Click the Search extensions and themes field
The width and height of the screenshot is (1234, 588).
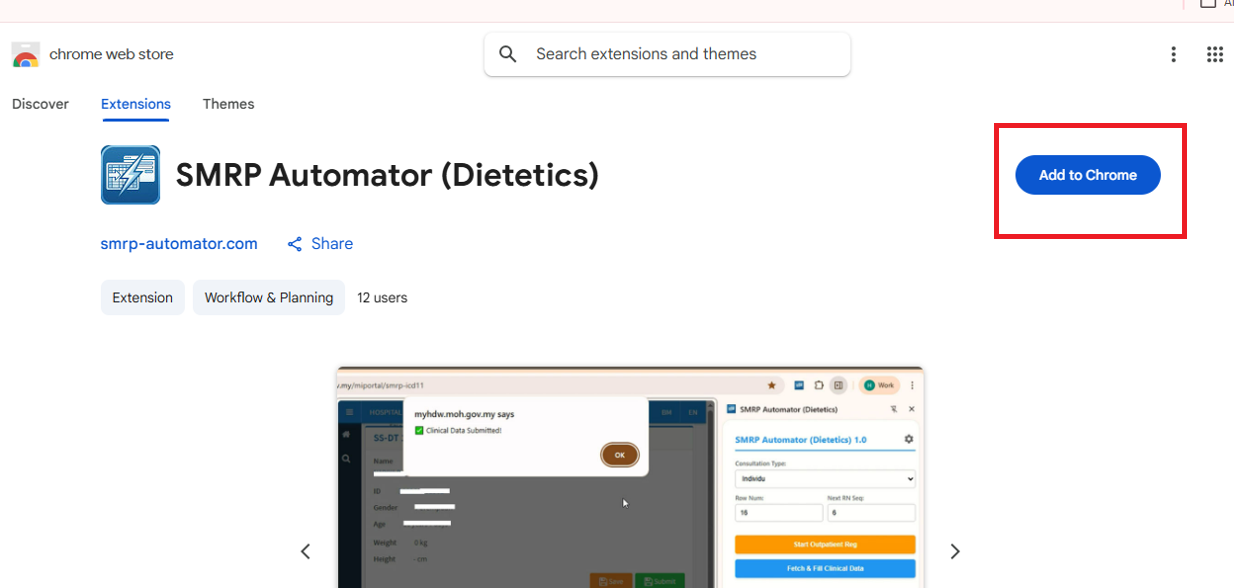tap(667, 54)
